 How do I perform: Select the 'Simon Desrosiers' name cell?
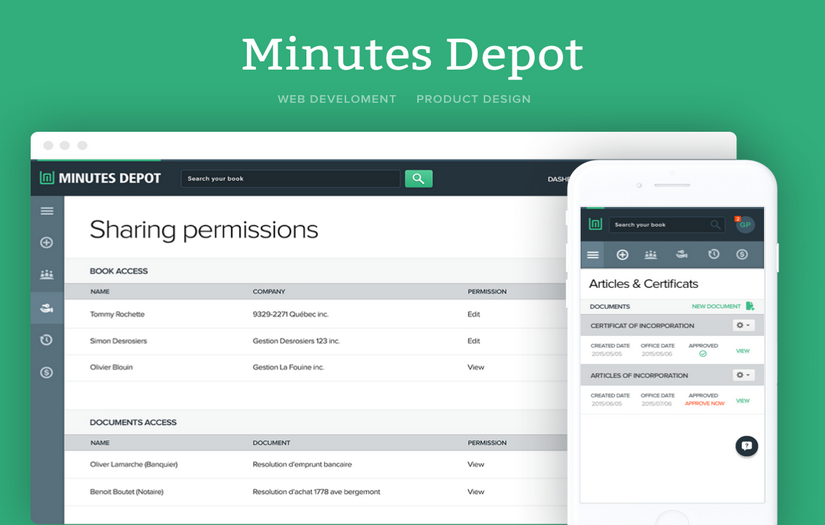[x=118, y=341]
